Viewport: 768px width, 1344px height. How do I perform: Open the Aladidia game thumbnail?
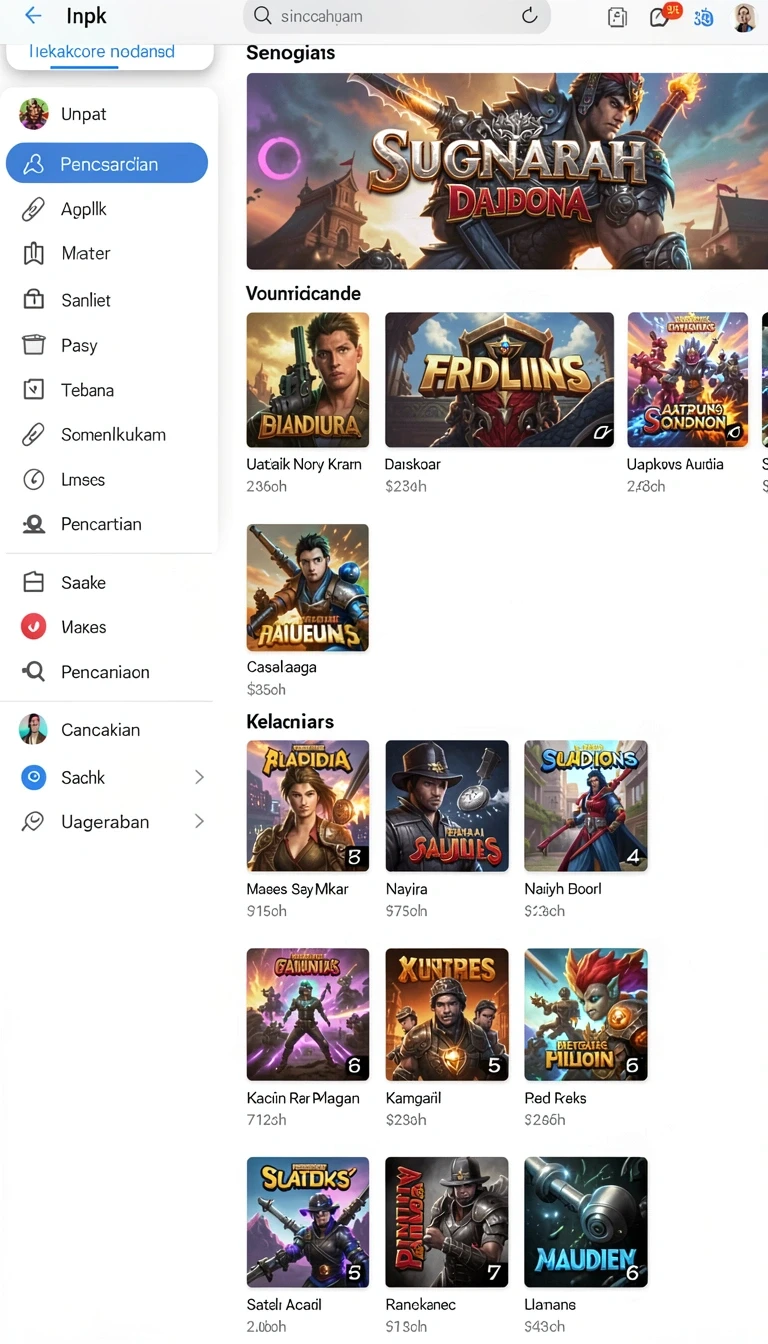[x=308, y=806]
